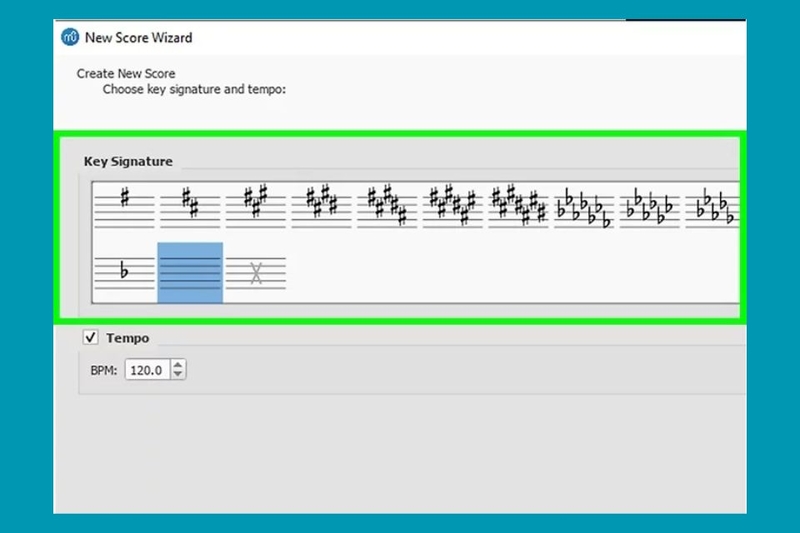
Task: Increase BPM with the up arrow
Action: 178,365
